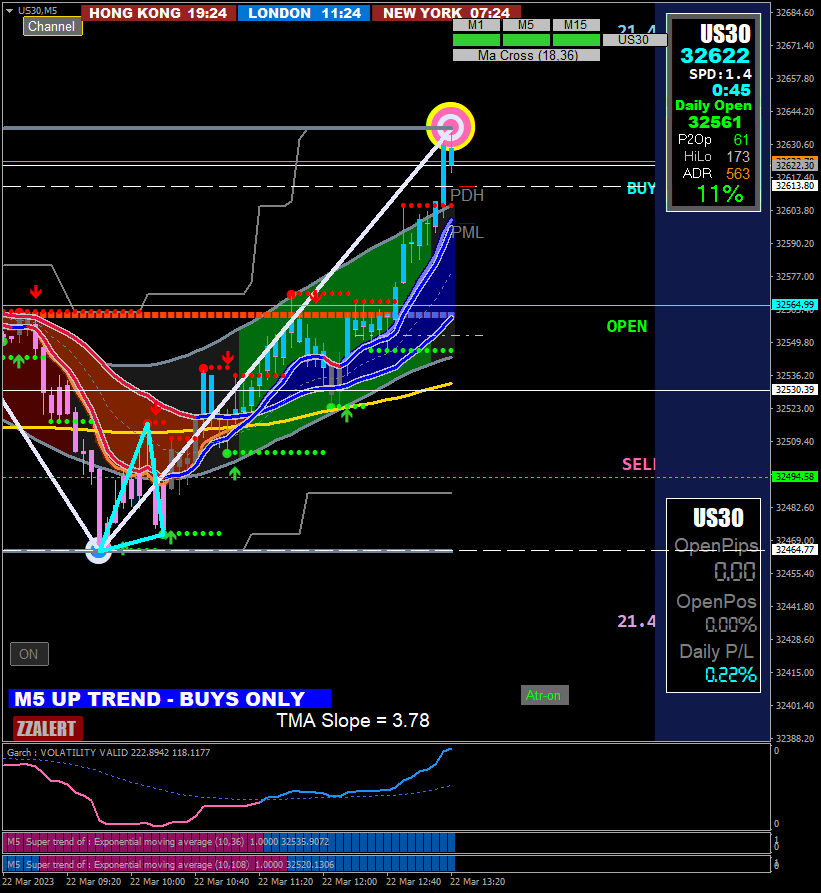Click the yellow-pink target circle at chart high
The image size is (821, 893).
450,126
